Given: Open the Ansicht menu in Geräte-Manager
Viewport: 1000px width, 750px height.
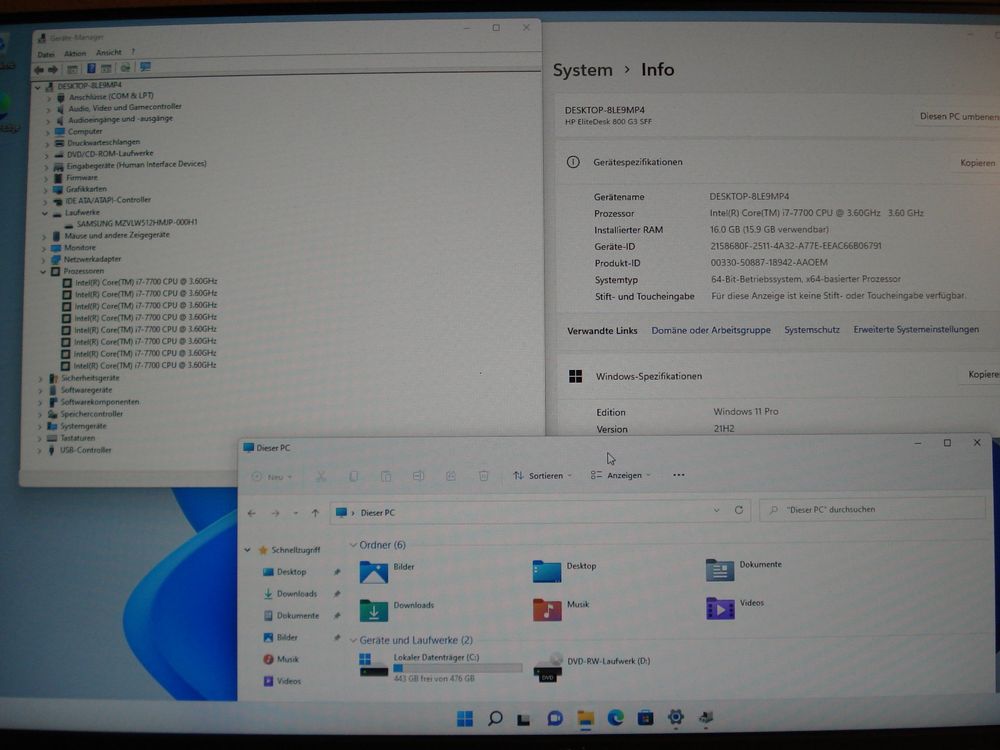Looking at the screenshot, I should point(108,53).
